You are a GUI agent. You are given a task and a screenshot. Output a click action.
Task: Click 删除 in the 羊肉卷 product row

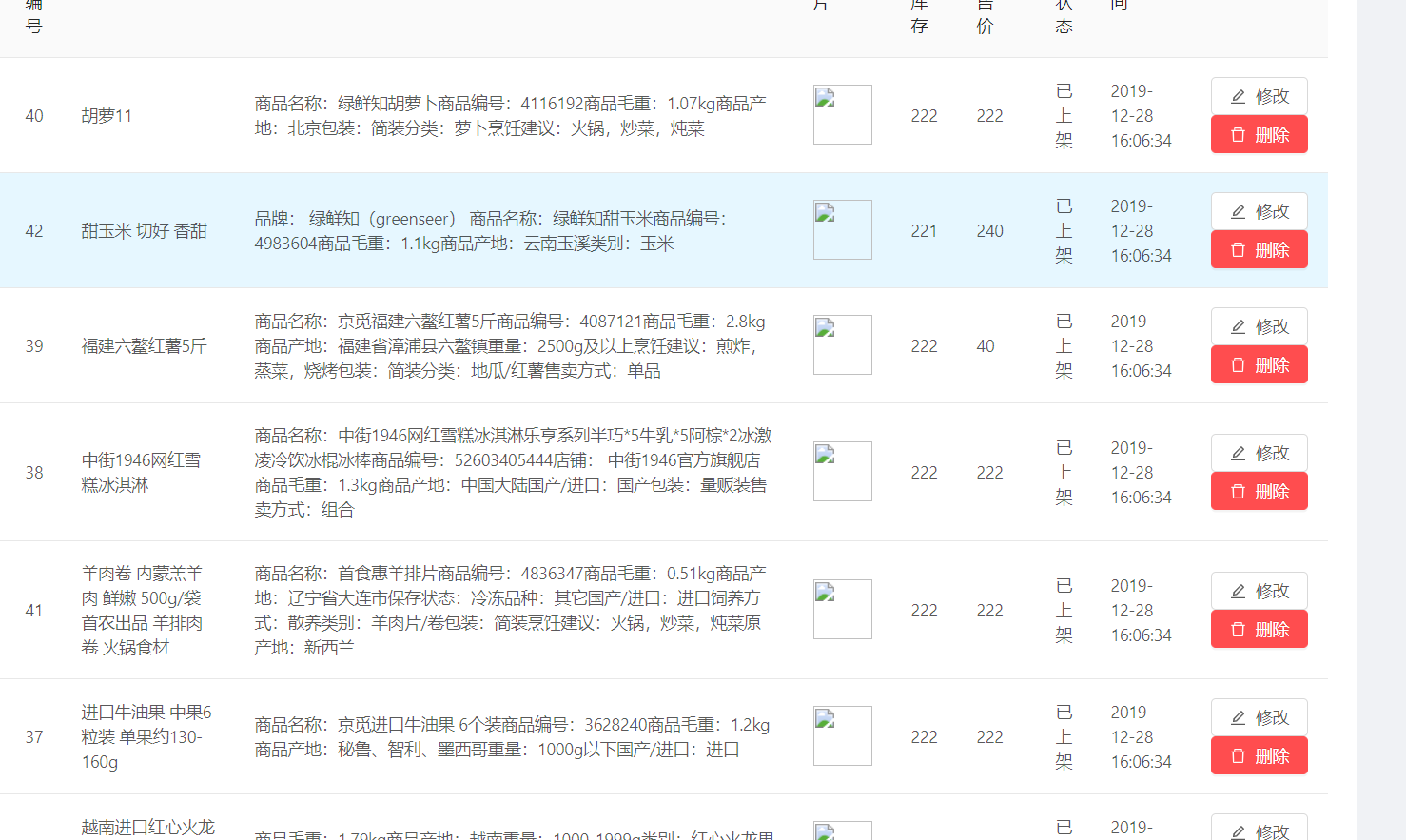[1259, 629]
